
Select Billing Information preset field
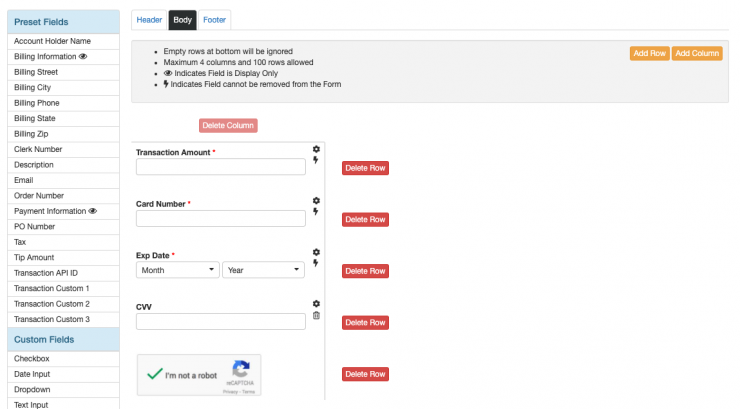(63, 57)
